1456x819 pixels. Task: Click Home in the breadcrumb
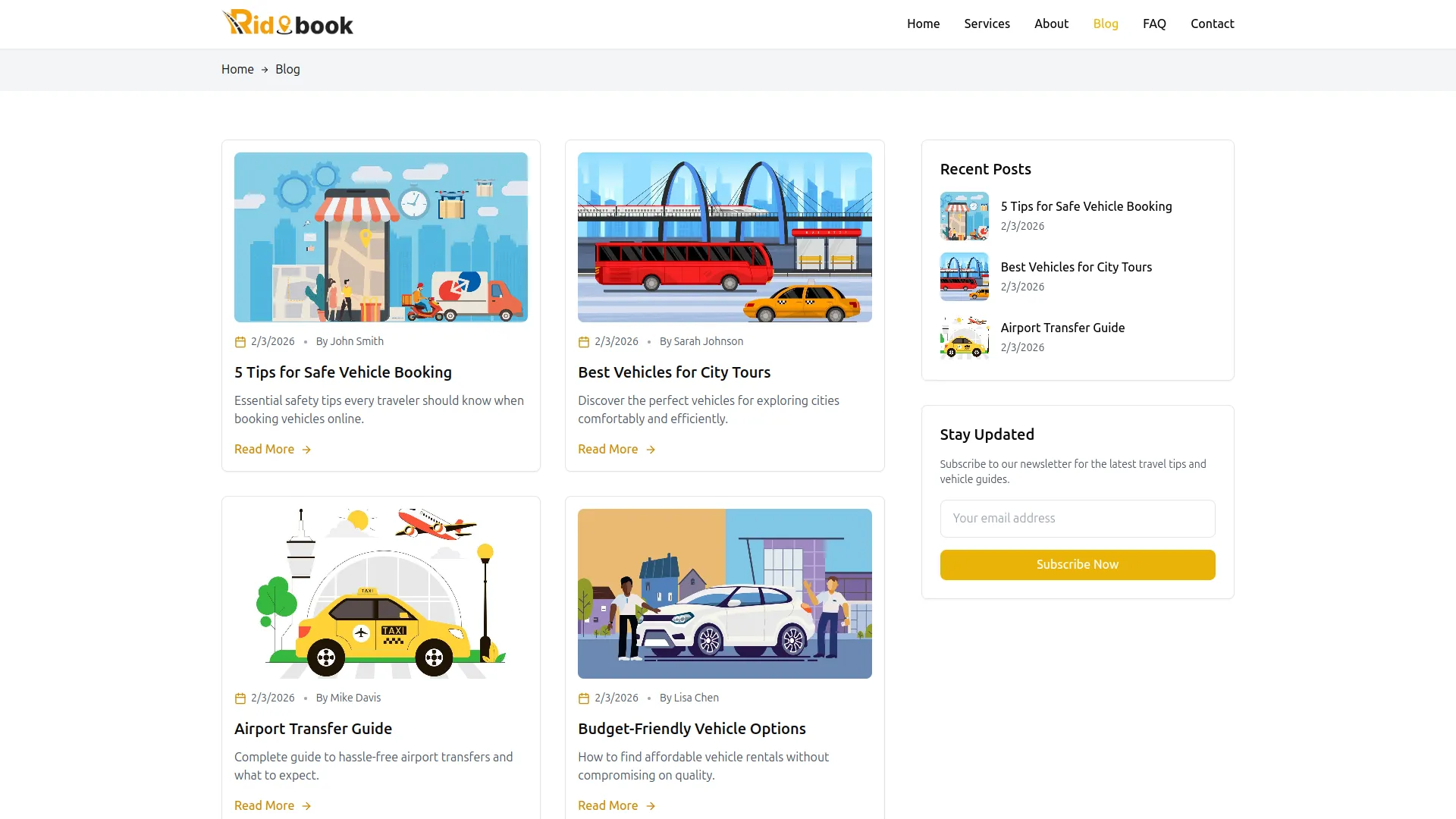click(237, 69)
